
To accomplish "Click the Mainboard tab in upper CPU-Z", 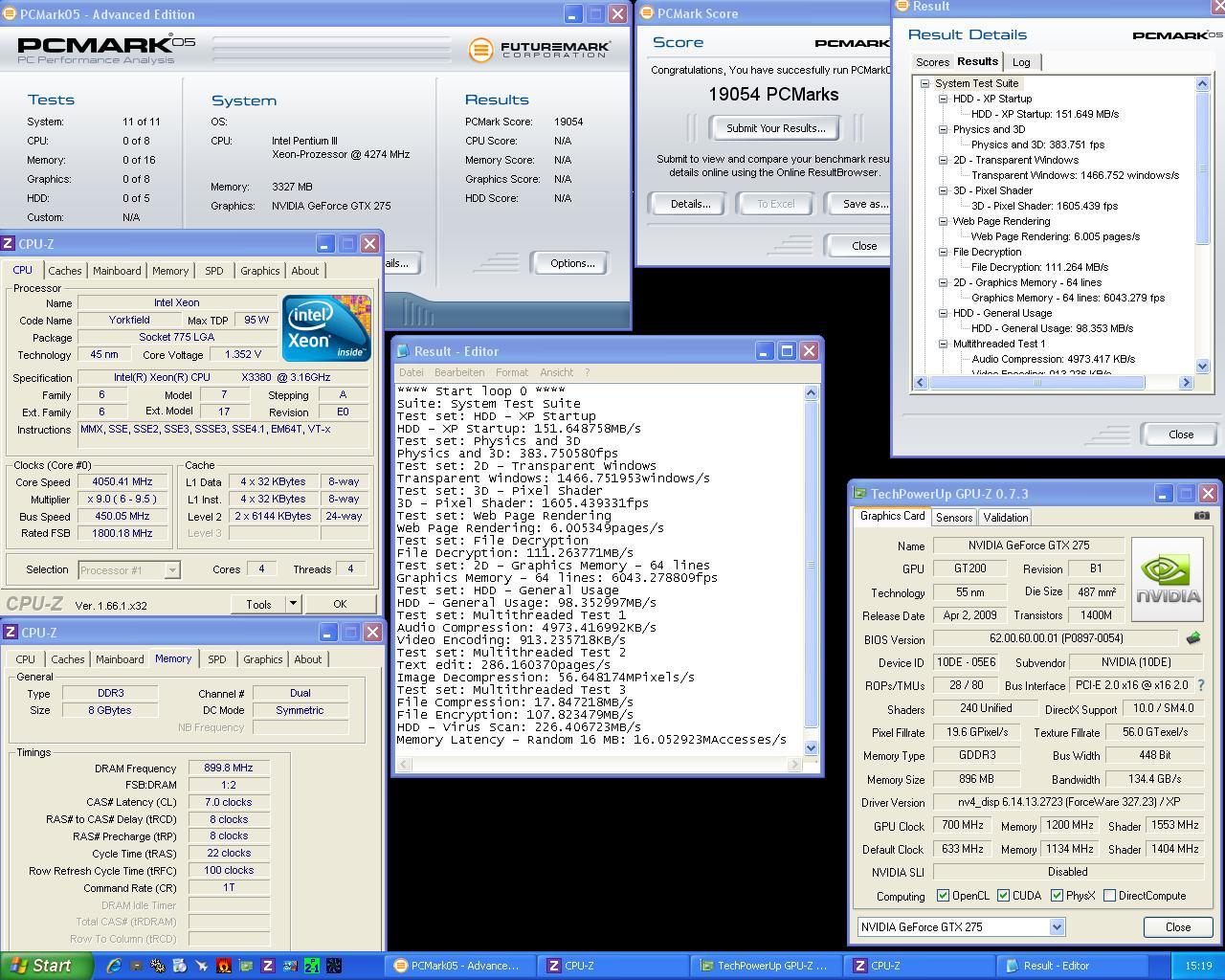I will (x=117, y=271).
